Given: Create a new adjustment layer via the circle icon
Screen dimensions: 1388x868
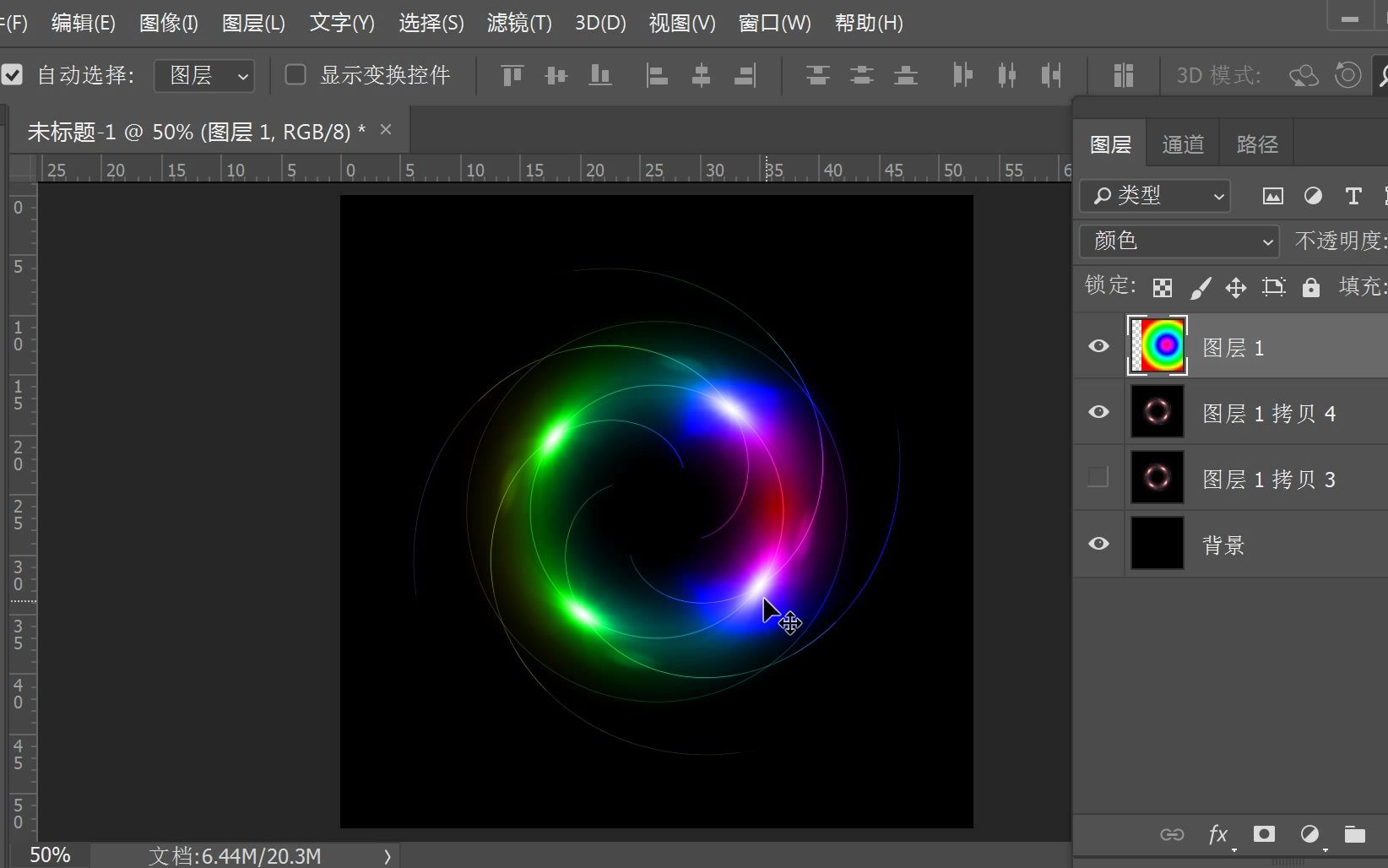Looking at the screenshot, I should point(1310,834).
